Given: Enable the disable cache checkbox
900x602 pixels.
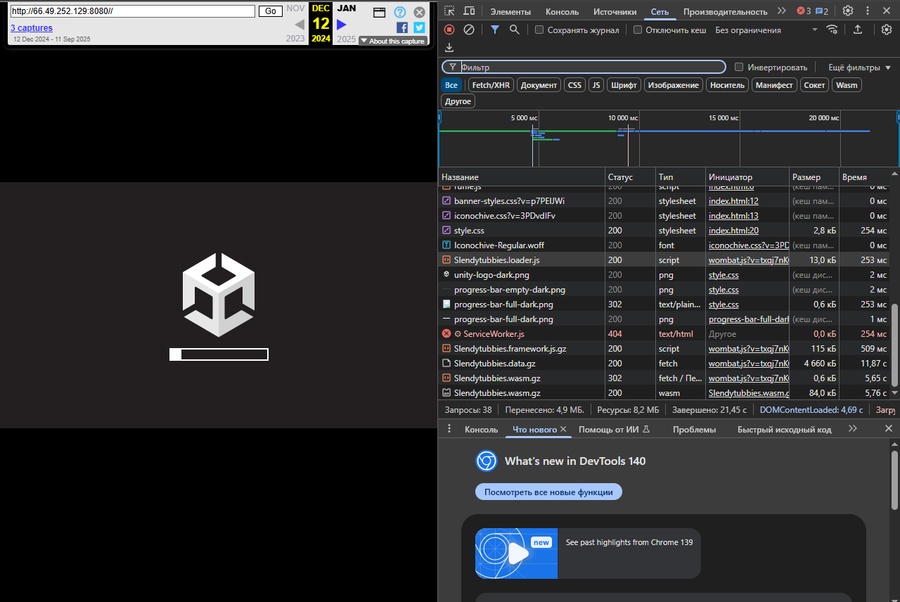Looking at the screenshot, I should [x=637, y=30].
